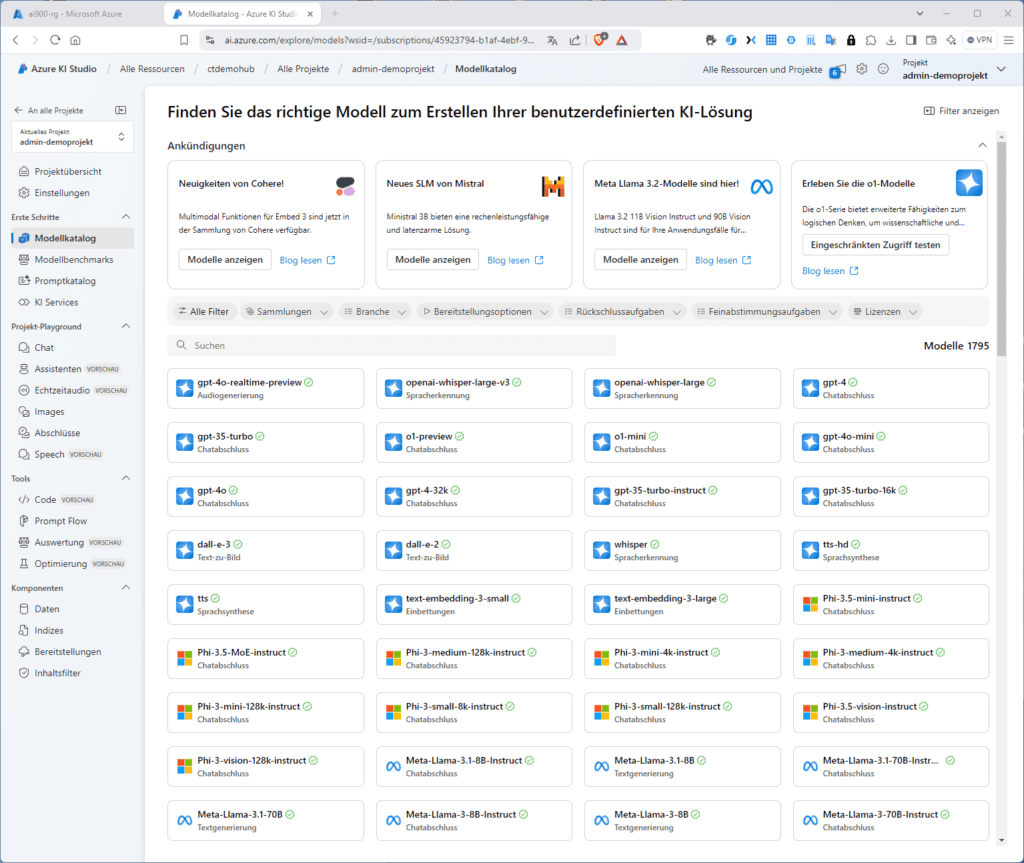Open settings gear in top header
Screen dimensions: 1024x863
862,69
